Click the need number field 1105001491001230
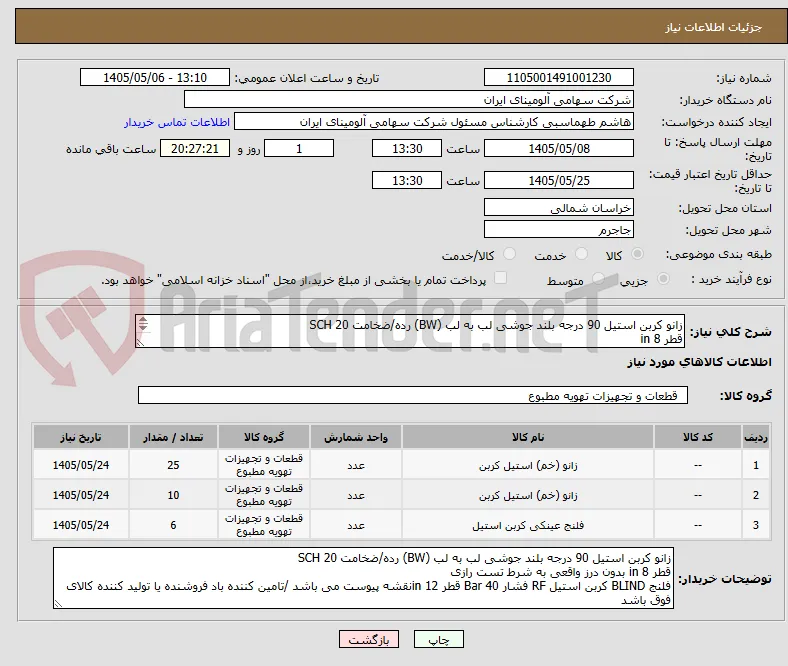This screenshot has height=666, width=788. [x=559, y=77]
